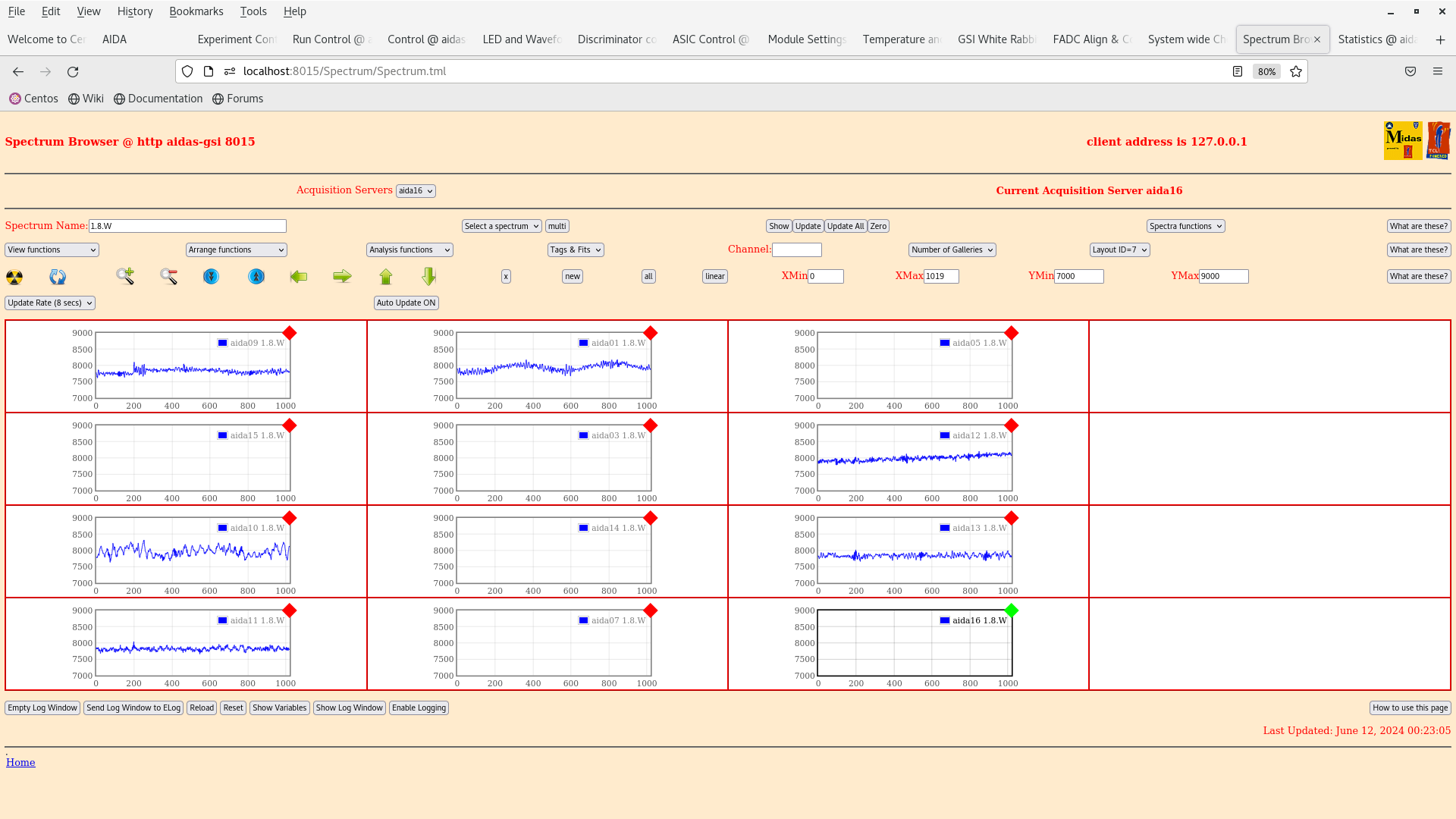Screen dimensions: 1456x819
Task: Follow the Home link
Action: 20,763
